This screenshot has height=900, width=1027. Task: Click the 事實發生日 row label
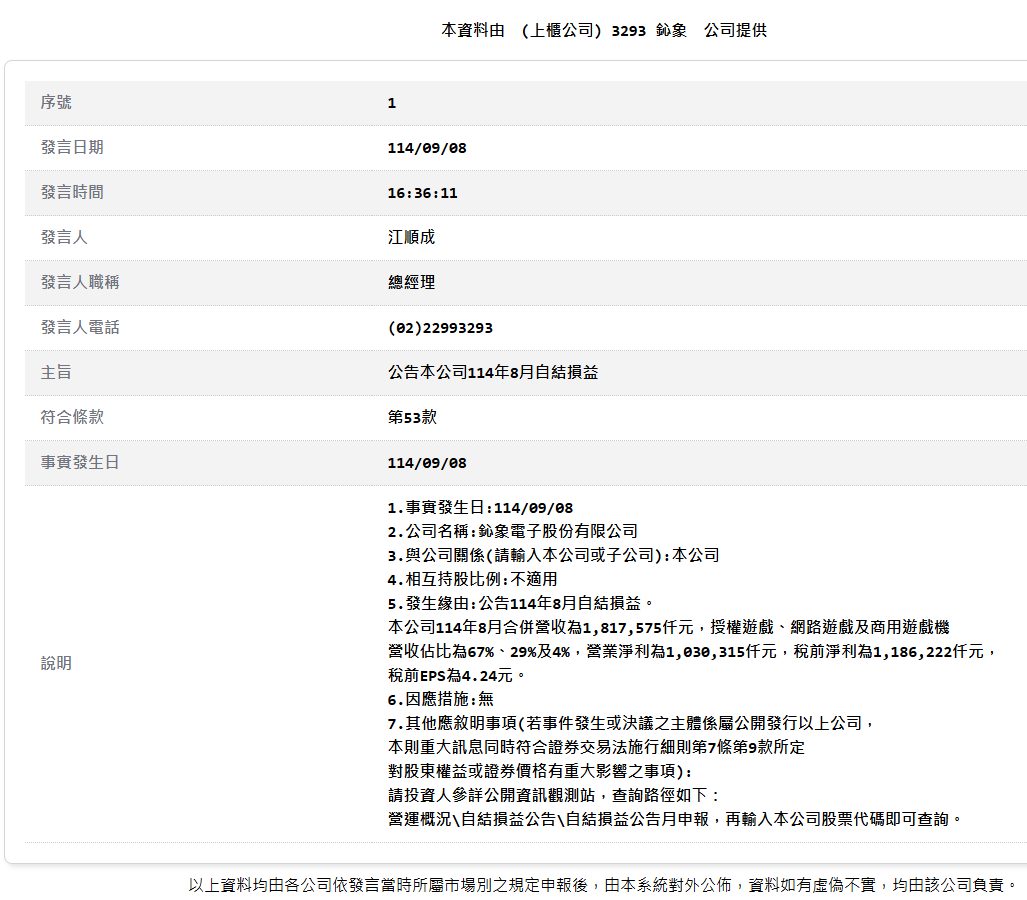(72, 462)
